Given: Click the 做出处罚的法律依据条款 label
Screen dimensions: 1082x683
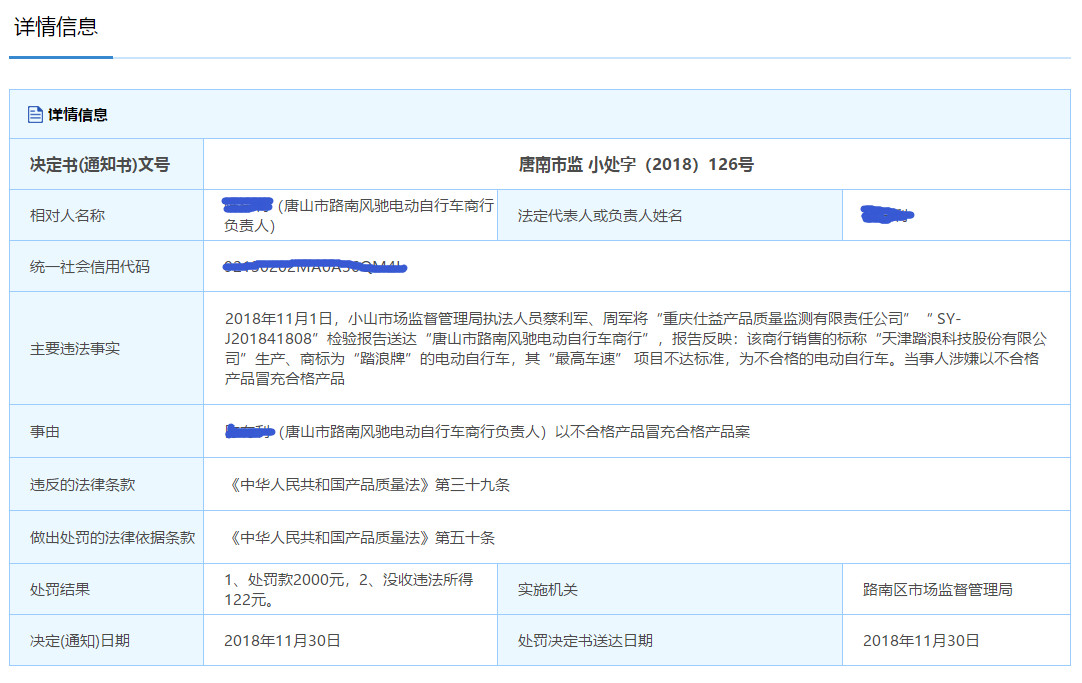Looking at the screenshot, I should [112, 538].
